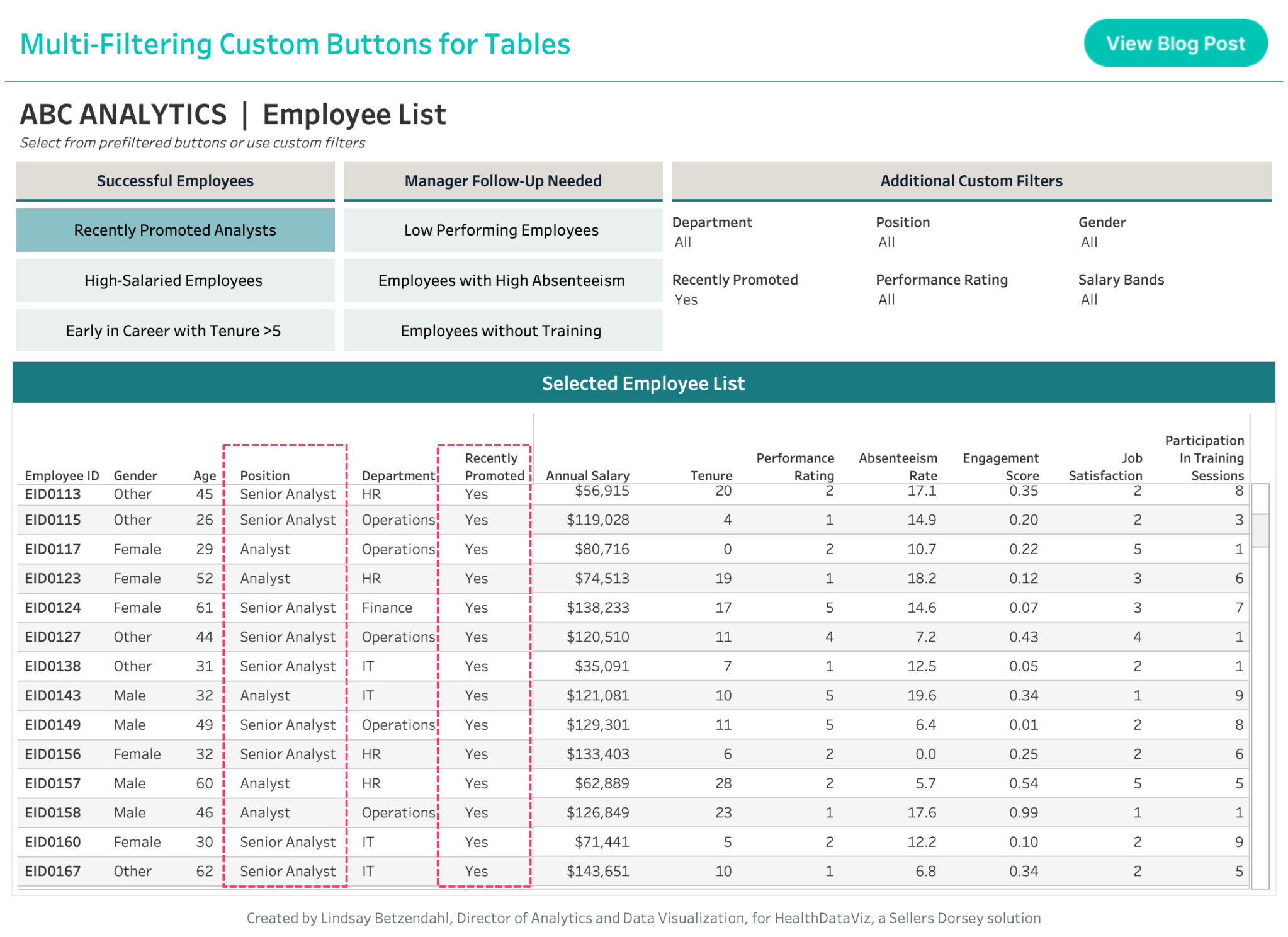Select the Low Performing Employees filter
Image resolution: width=1288 pixels, height=937 pixels.
coord(502,230)
